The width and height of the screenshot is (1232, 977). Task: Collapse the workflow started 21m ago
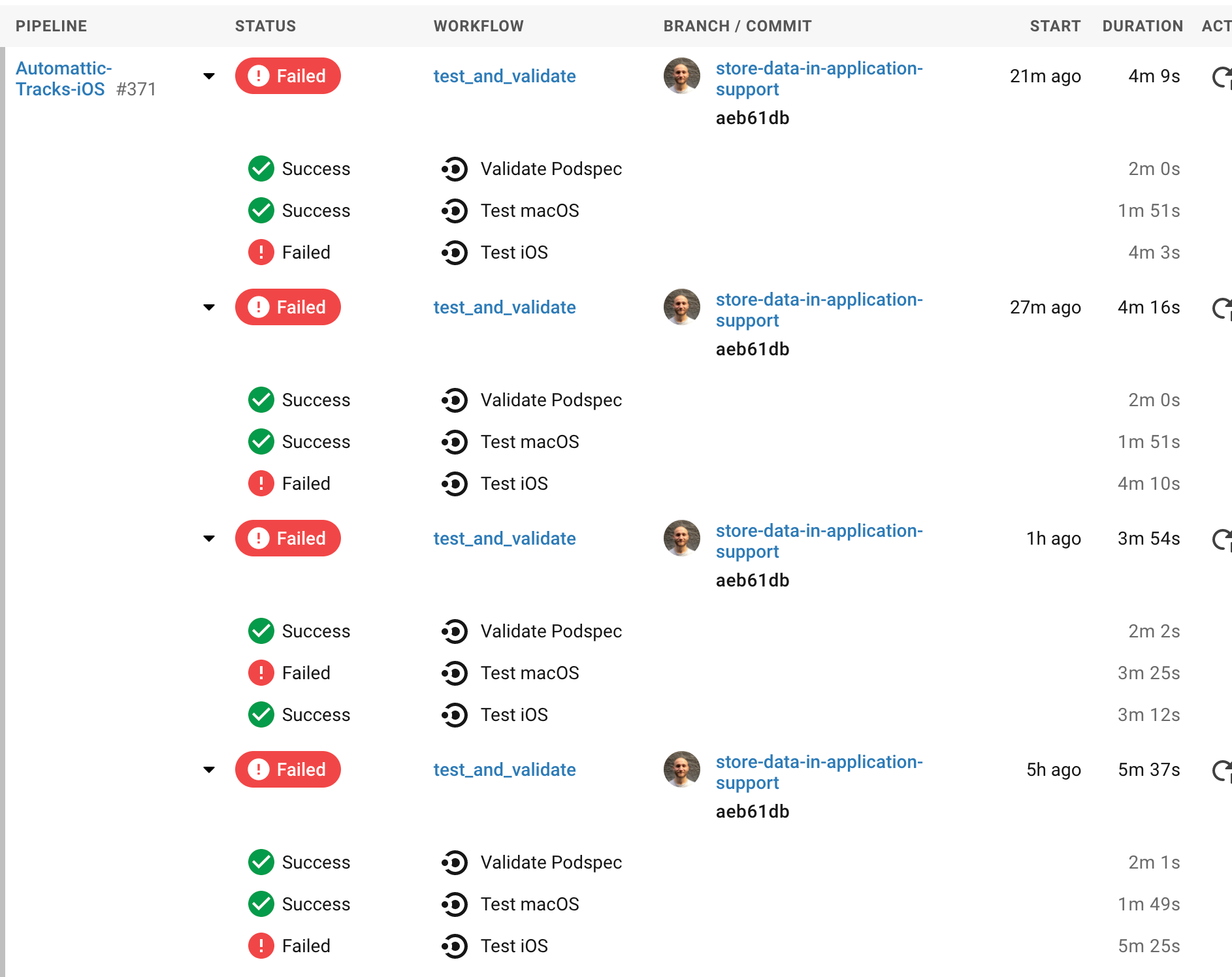(209, 76)
